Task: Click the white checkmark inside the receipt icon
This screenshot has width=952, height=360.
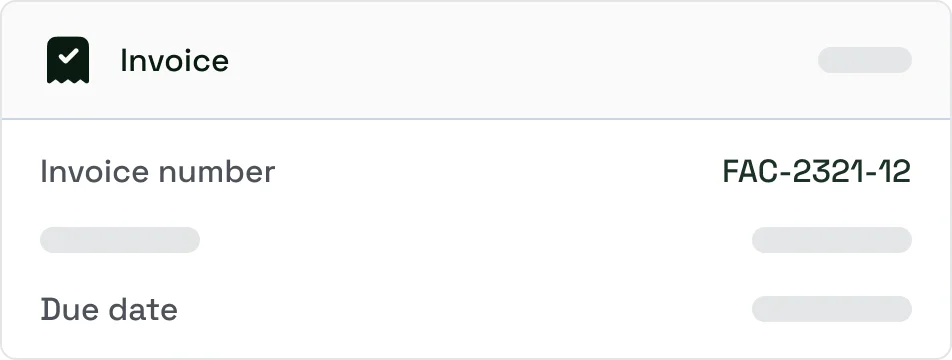Action: [x=69, y=56]
